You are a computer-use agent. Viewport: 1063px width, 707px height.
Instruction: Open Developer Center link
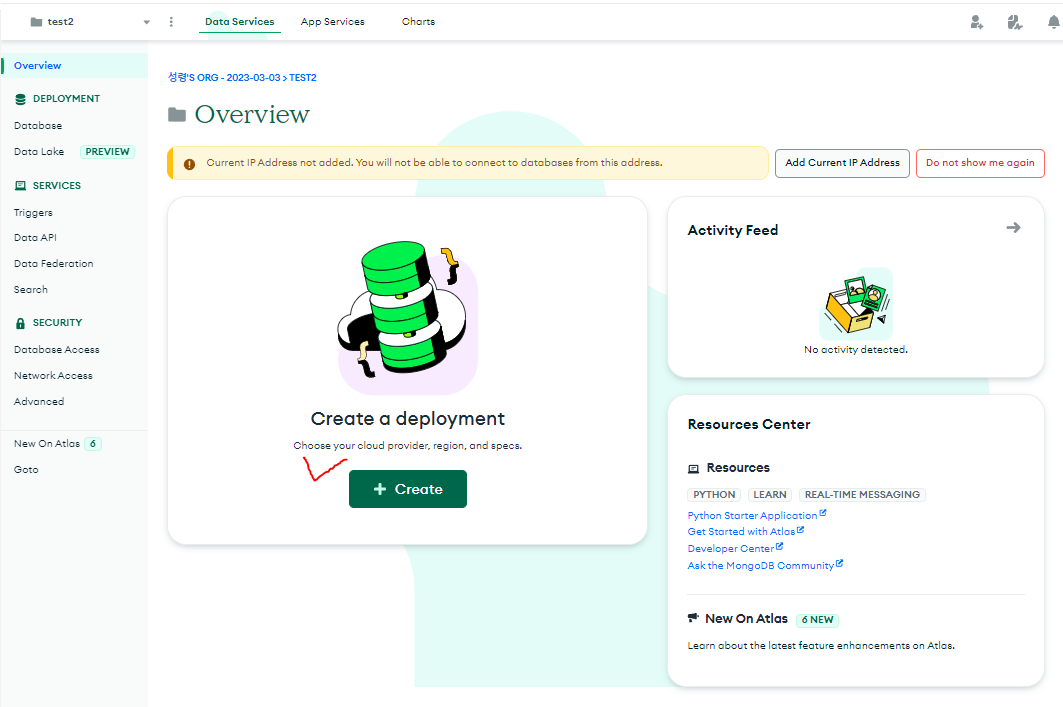(x=730, y=549)
